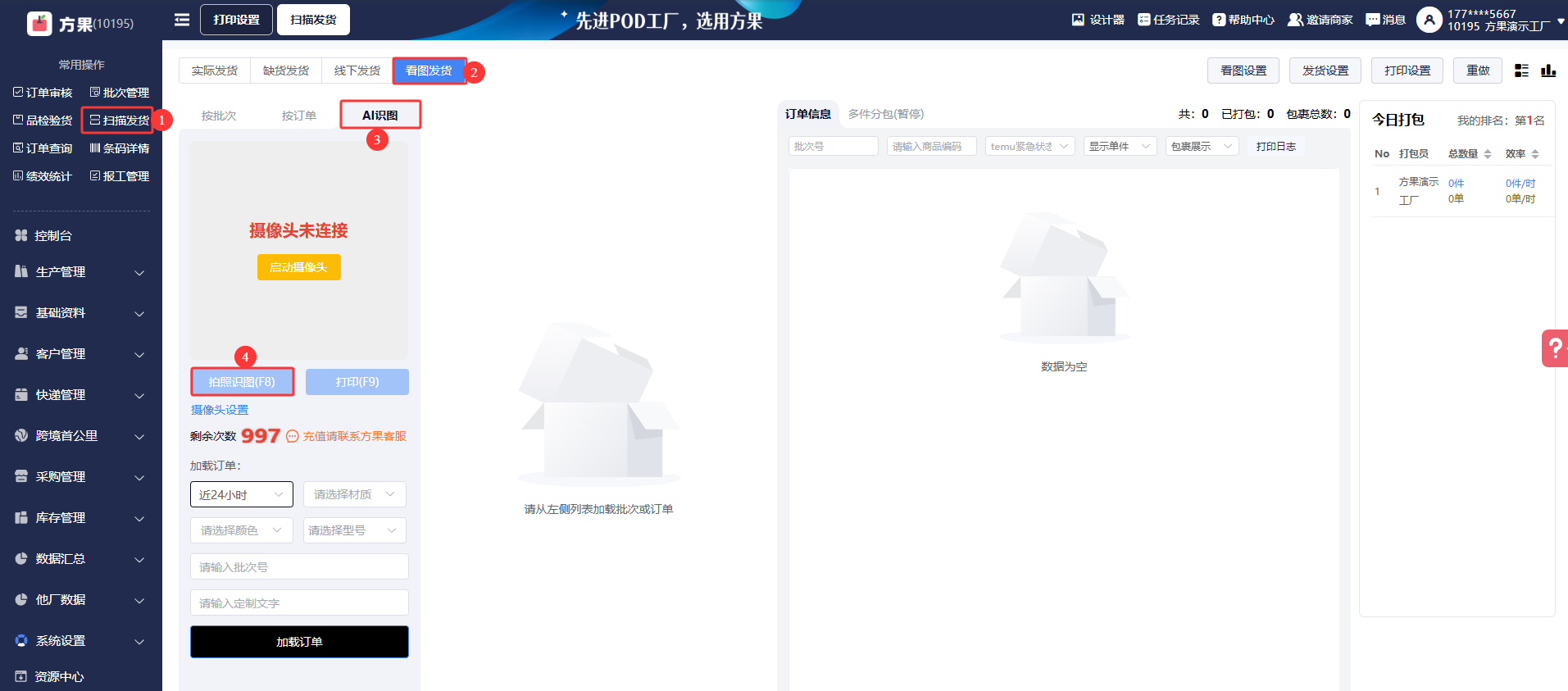Expand 采购管理 menu

tap(80, 477)
